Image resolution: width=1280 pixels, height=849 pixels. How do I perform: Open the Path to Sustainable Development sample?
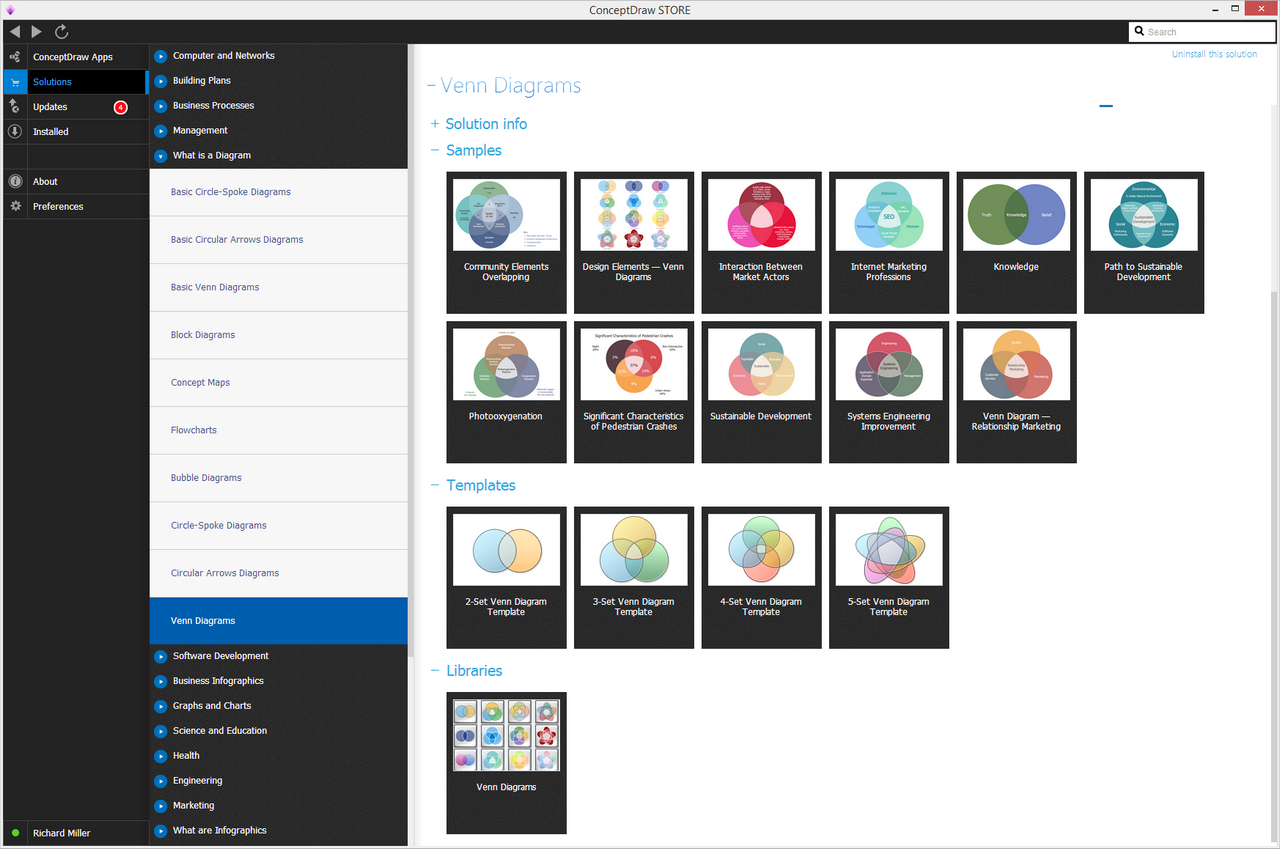coord(1144,243)
